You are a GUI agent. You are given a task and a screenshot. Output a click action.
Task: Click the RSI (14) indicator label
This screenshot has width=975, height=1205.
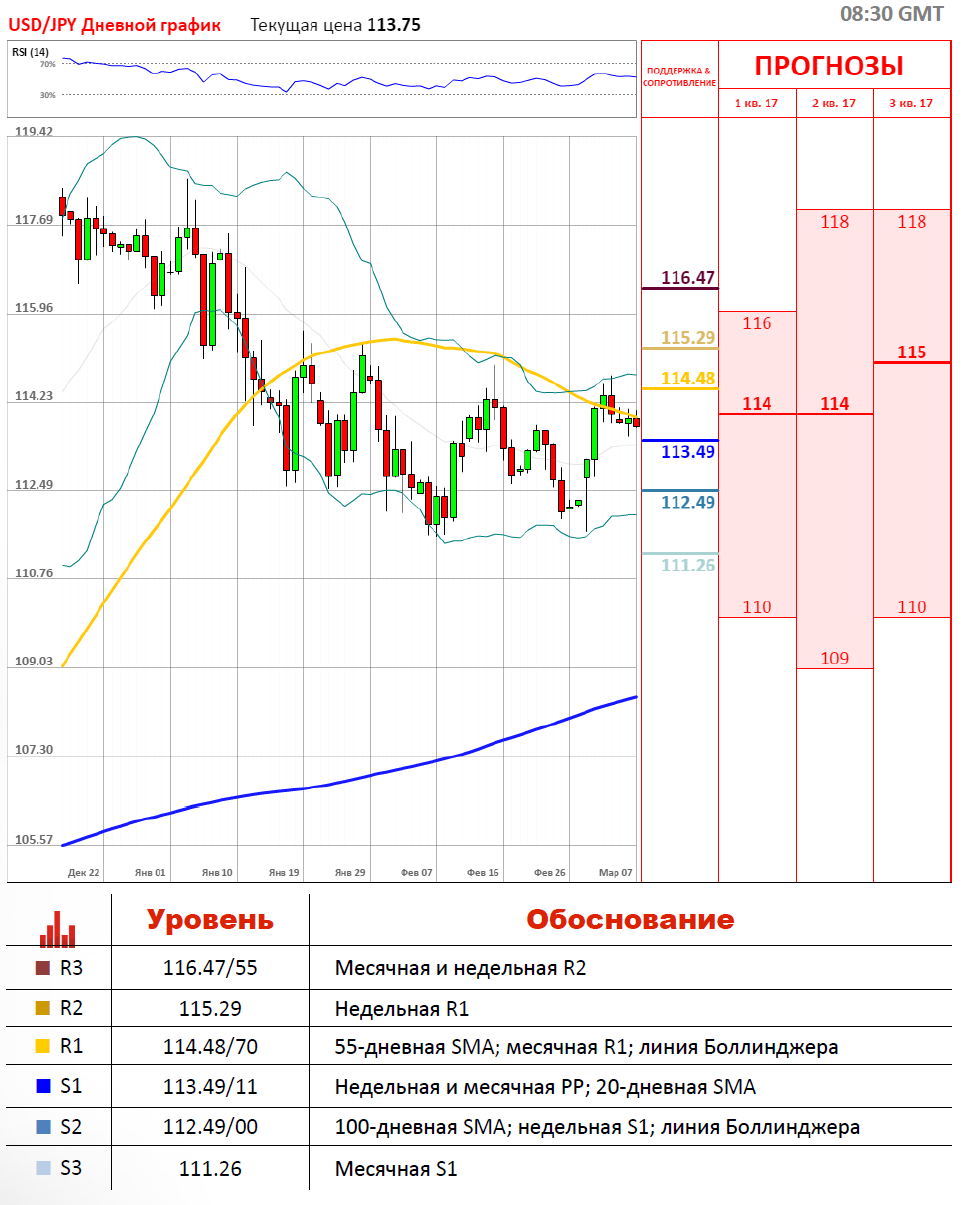click(30, 52)
